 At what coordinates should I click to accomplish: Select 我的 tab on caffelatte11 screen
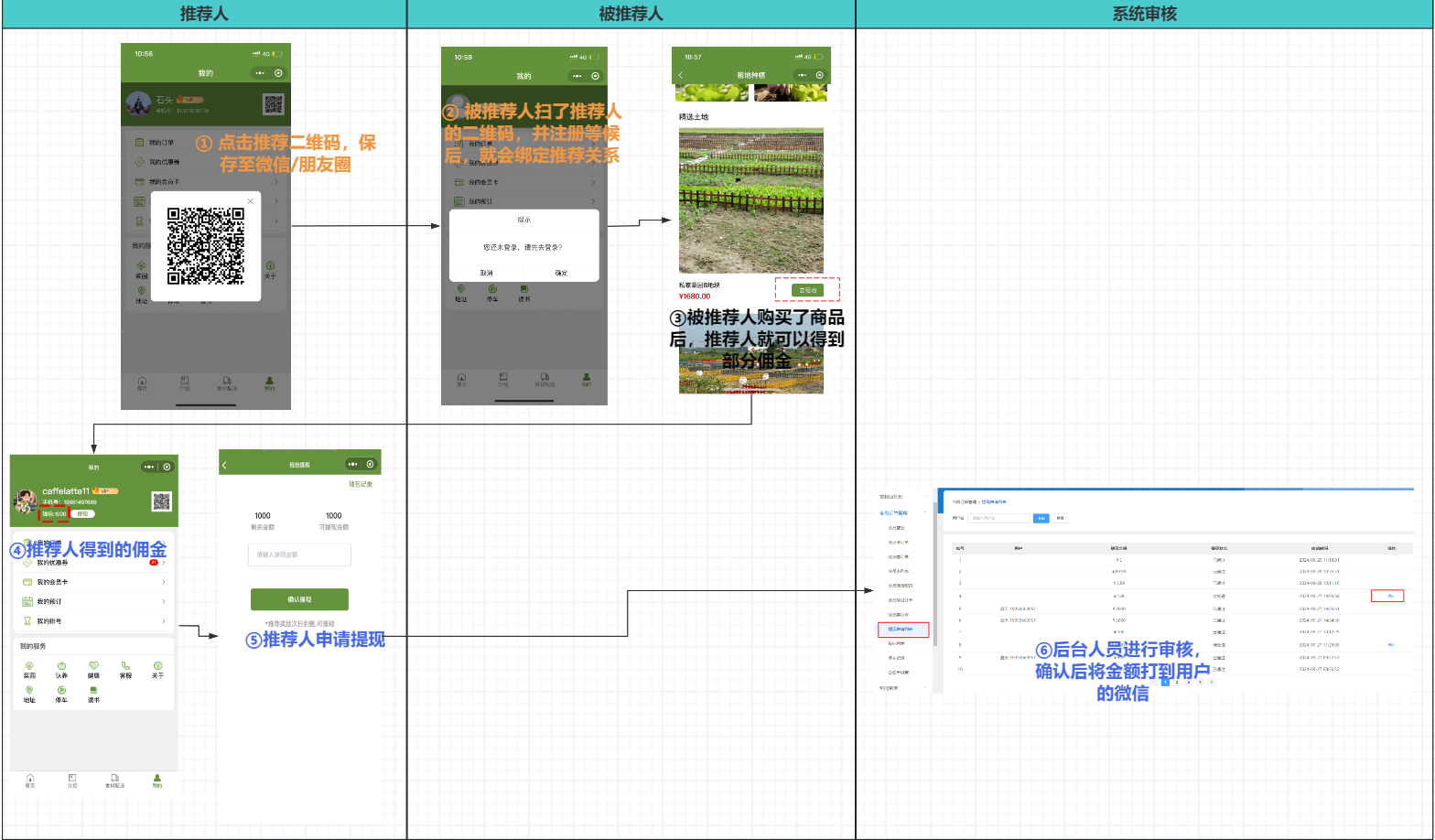[x=157, y=781]
